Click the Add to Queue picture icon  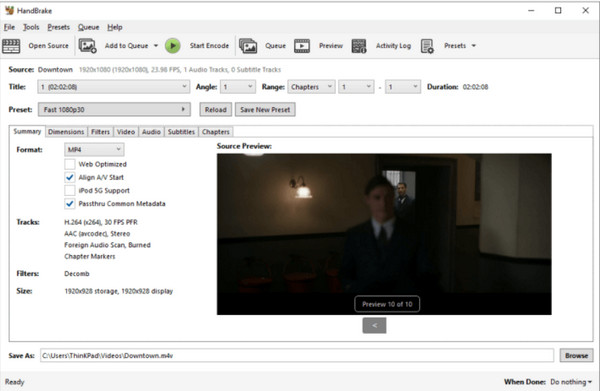click(x=87, y=46)
